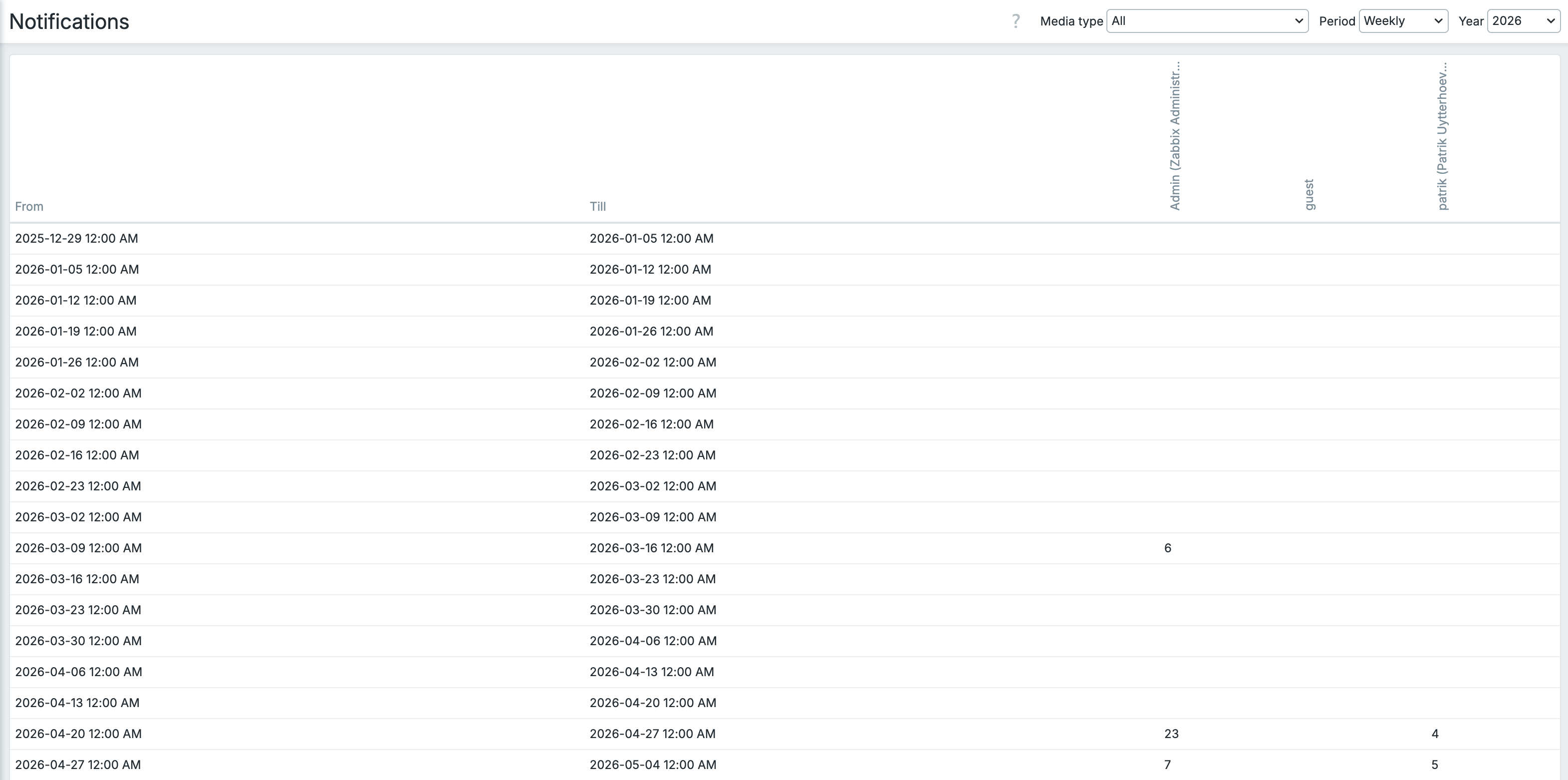Open the Year dropdown showing 2026
The image size is (1568, 780).
pos(1524,21)
